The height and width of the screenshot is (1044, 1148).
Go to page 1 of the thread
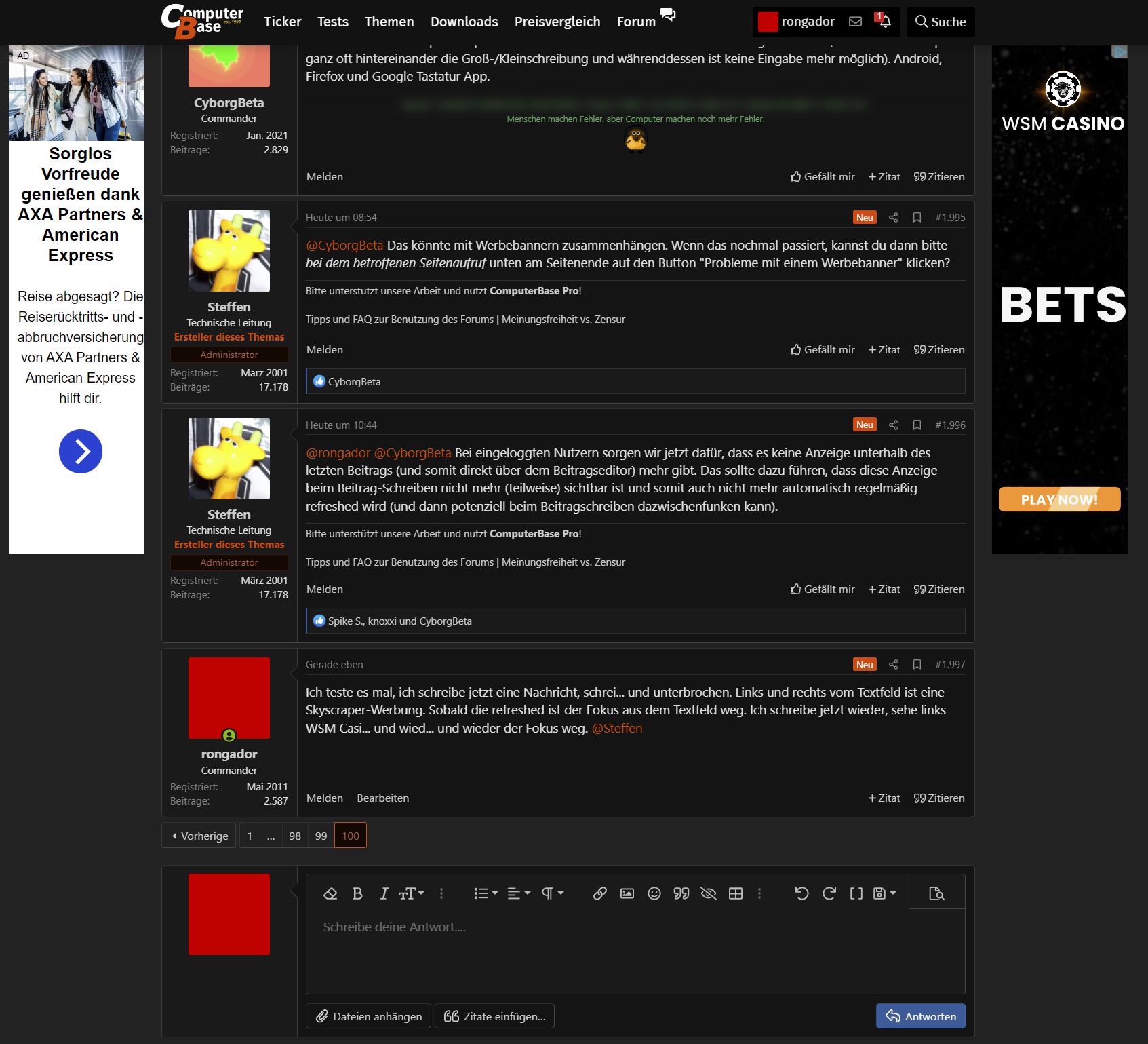(250, 836)
